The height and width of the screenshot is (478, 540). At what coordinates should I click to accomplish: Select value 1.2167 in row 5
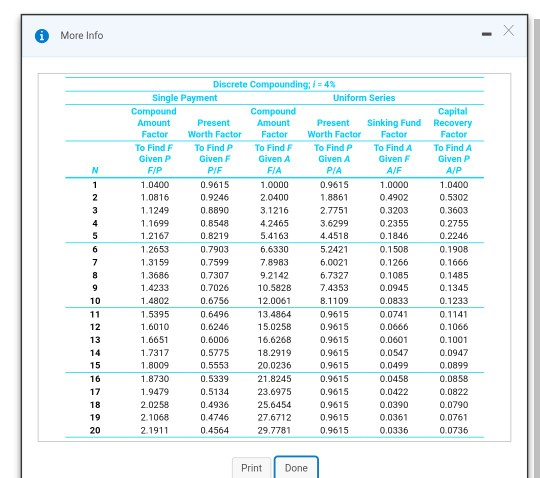tap(155, 236)
